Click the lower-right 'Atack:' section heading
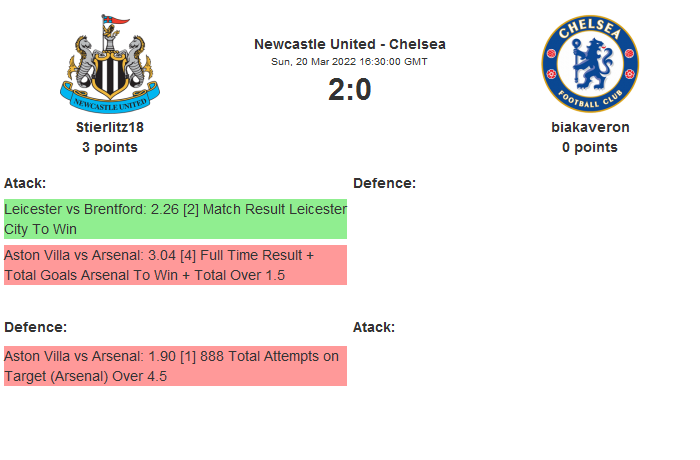This screenshot has height=460, width=700. pos(374,327)
